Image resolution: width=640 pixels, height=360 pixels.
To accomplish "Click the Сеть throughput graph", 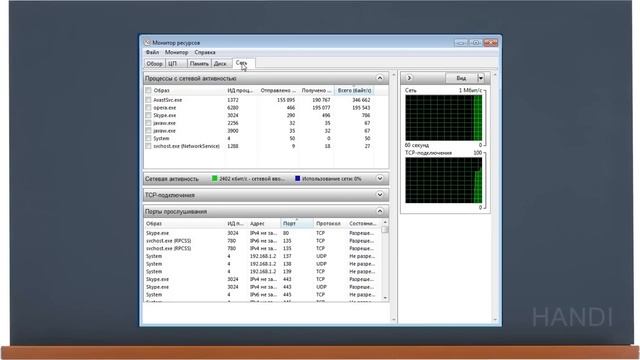I will pyautogui.click(x=444, y=118).
